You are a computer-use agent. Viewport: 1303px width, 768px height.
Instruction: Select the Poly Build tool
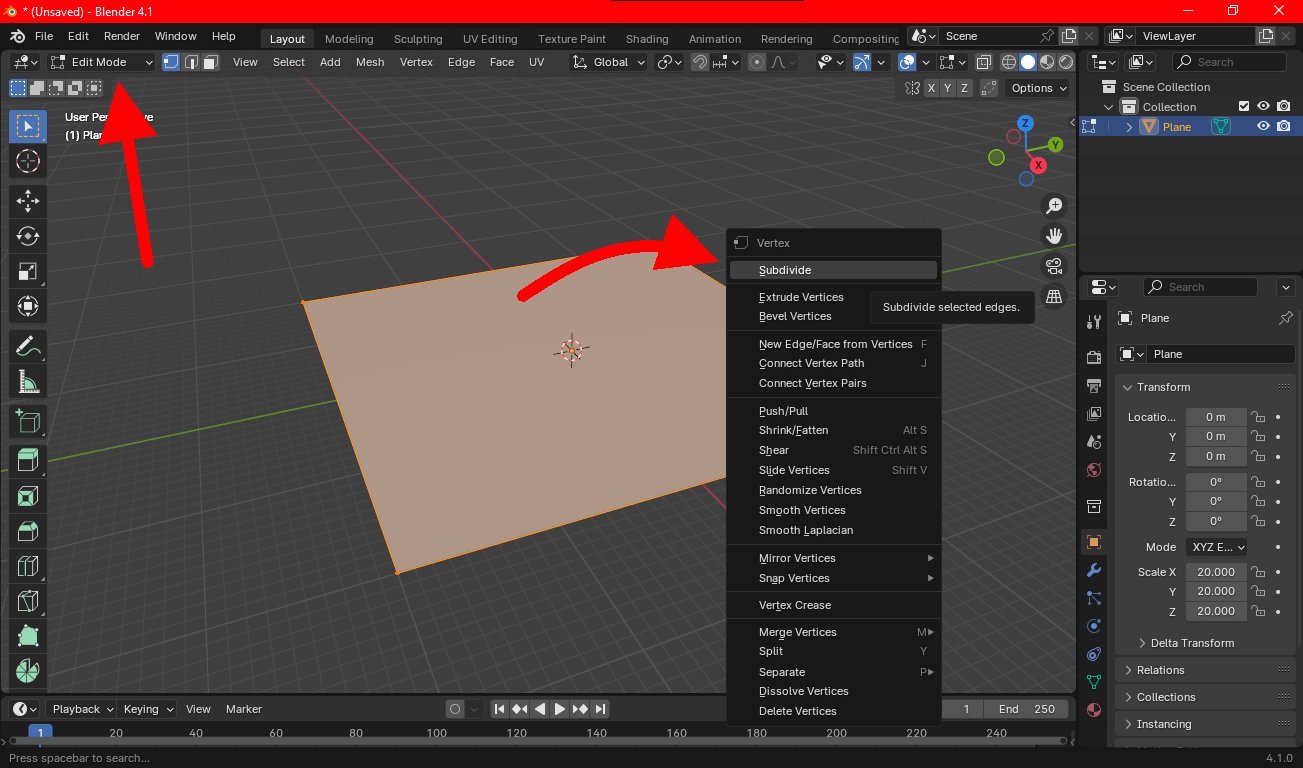coord(28,636)
